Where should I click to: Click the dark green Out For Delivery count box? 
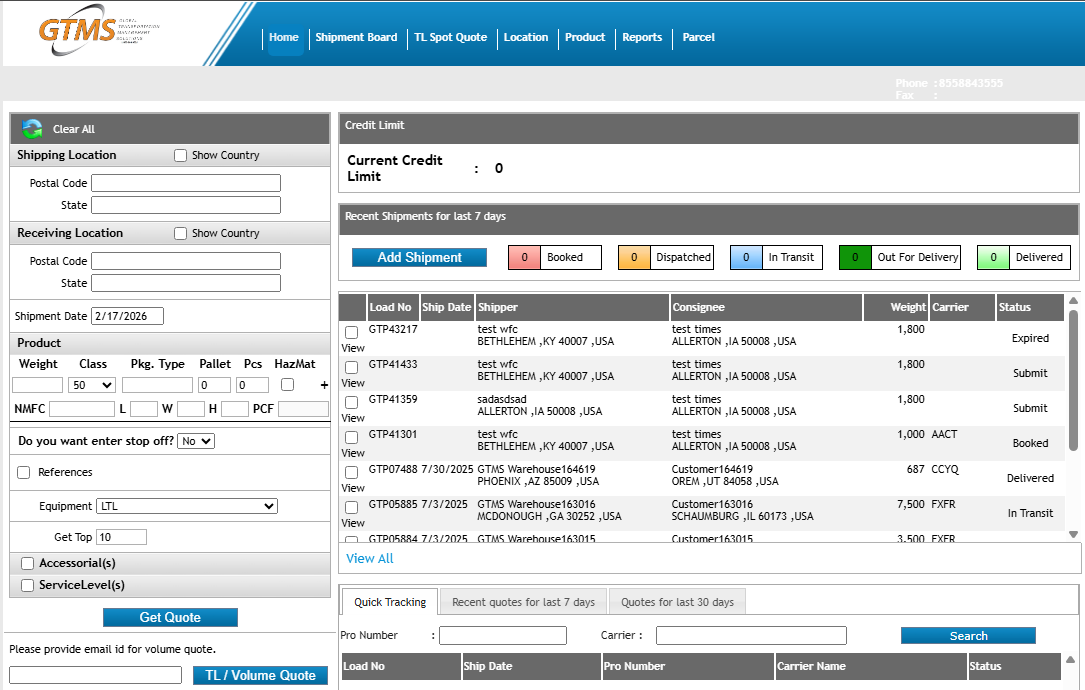coord(854,257)
